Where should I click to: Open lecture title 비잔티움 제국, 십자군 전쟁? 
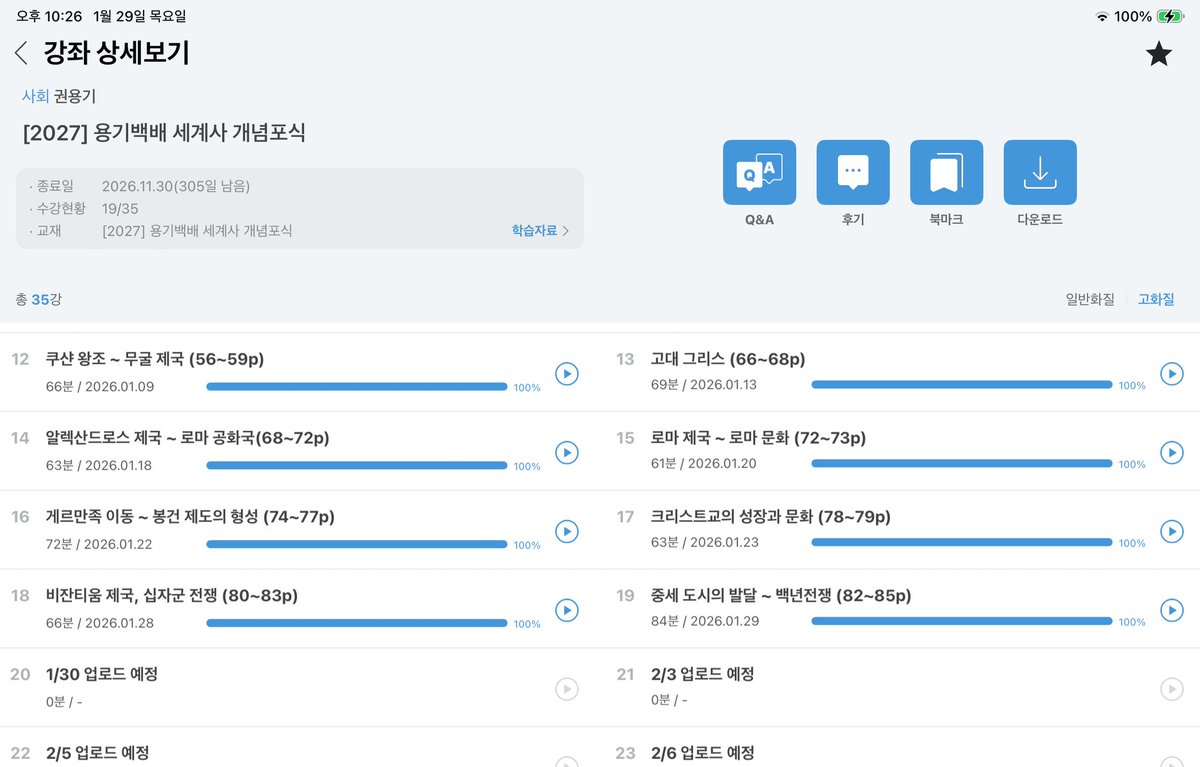pos(171,596)
